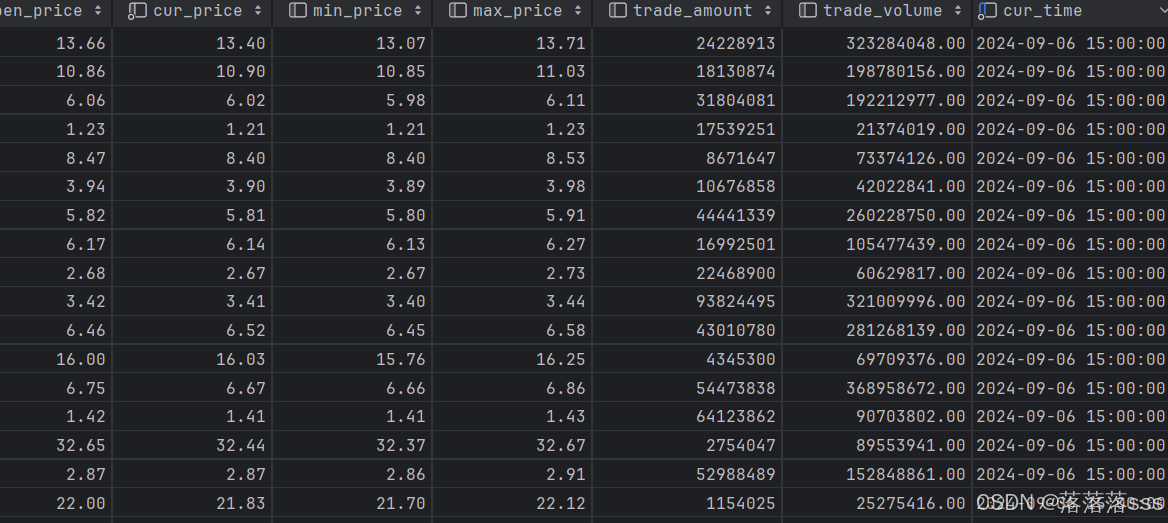Select max_price cell 6.86
The width and height of the screenshot is (1168, 523).
point(566,387)
